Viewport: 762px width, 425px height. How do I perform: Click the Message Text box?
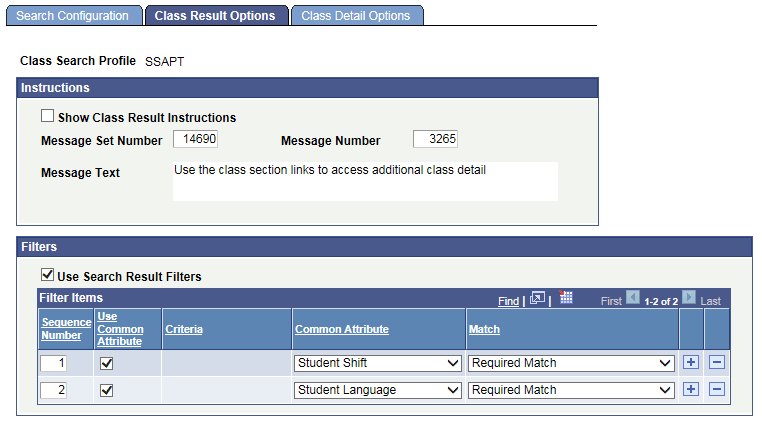365,181
